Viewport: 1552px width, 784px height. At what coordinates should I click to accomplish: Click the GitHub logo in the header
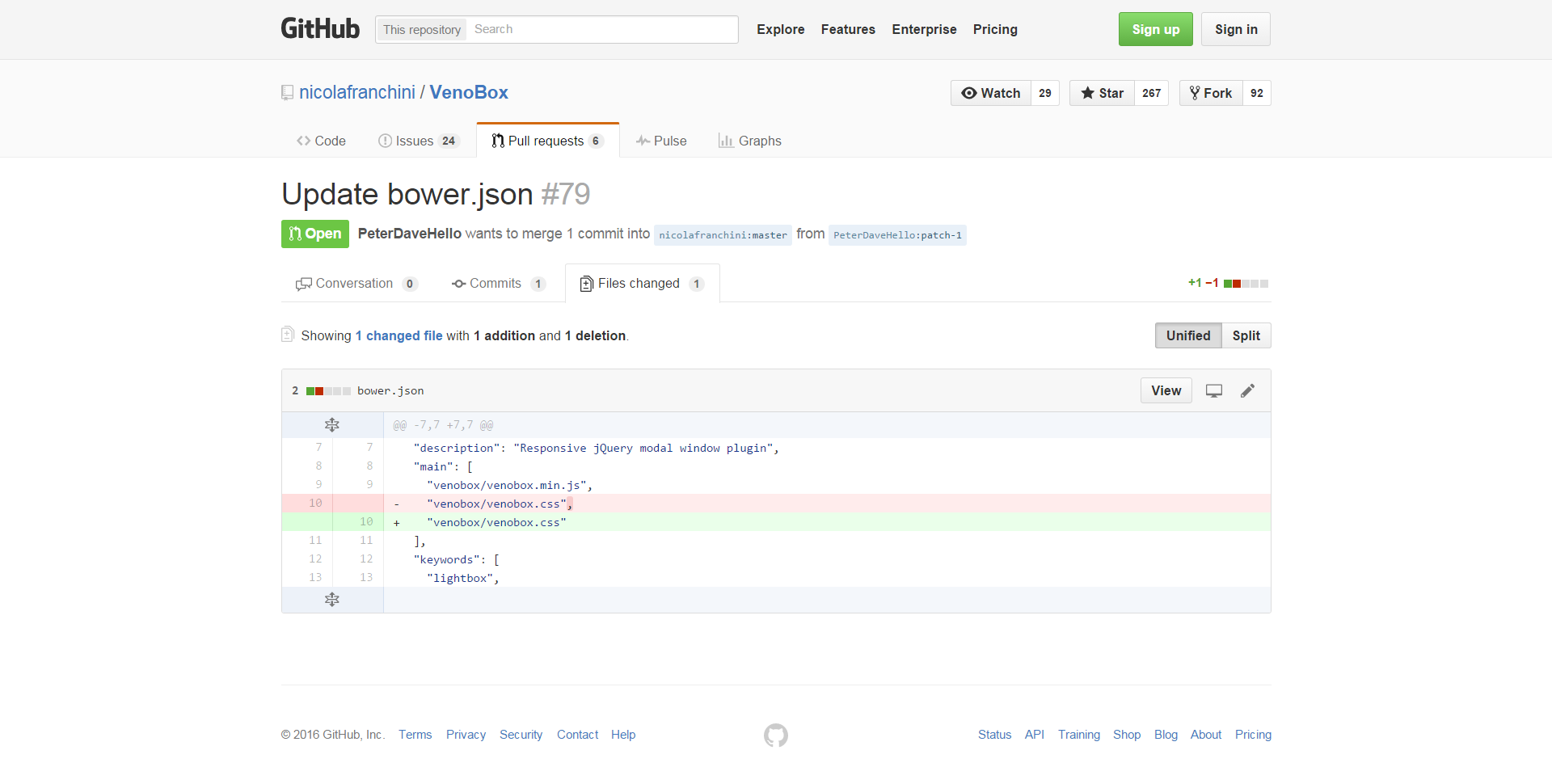click(x=320, y=28)
